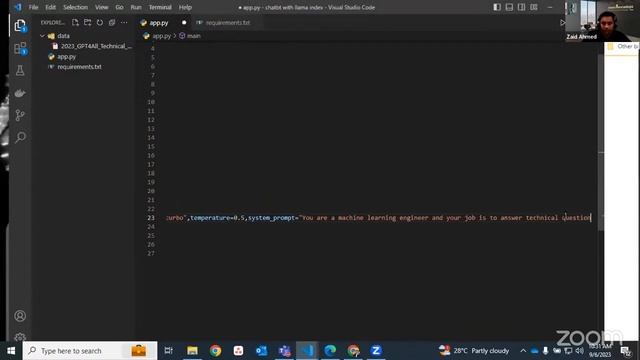Toggle secondary side bar layout icon

pos(521,7)
